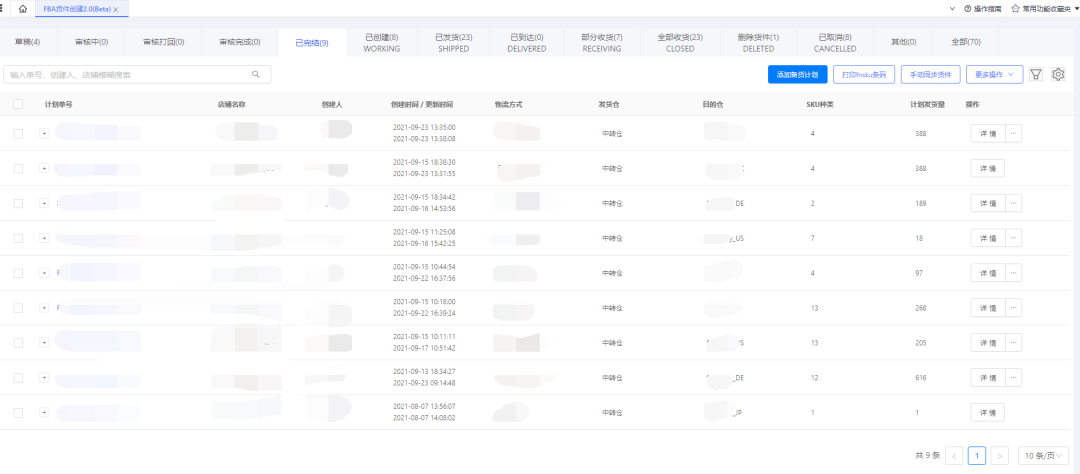The width and height of the screenshot is (1080, 474).
Task: Switch to the 草稿(4) tab
Action: pyautogui.click(x=28, y=42)
